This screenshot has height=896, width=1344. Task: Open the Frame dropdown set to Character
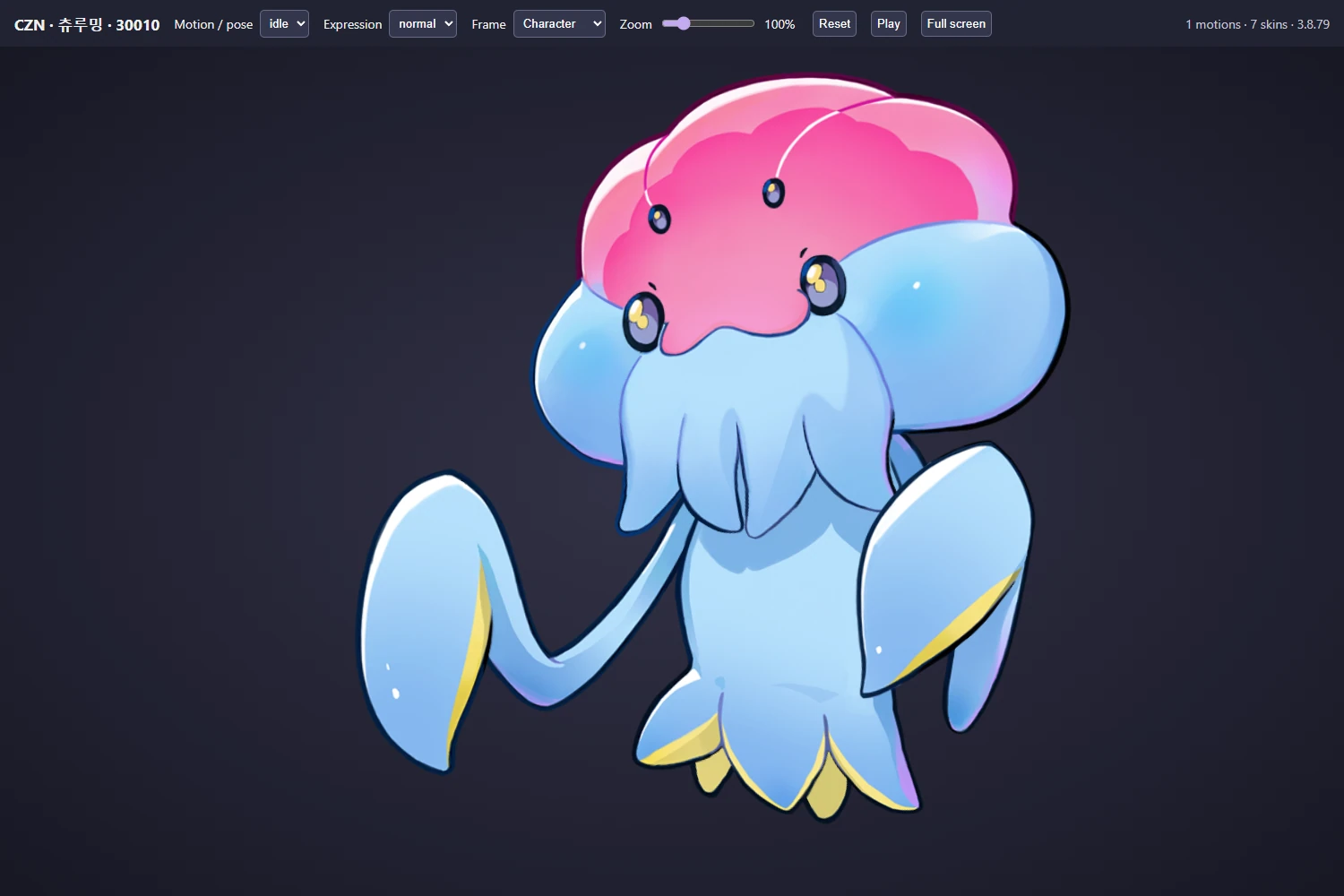[x=559, y=24]
